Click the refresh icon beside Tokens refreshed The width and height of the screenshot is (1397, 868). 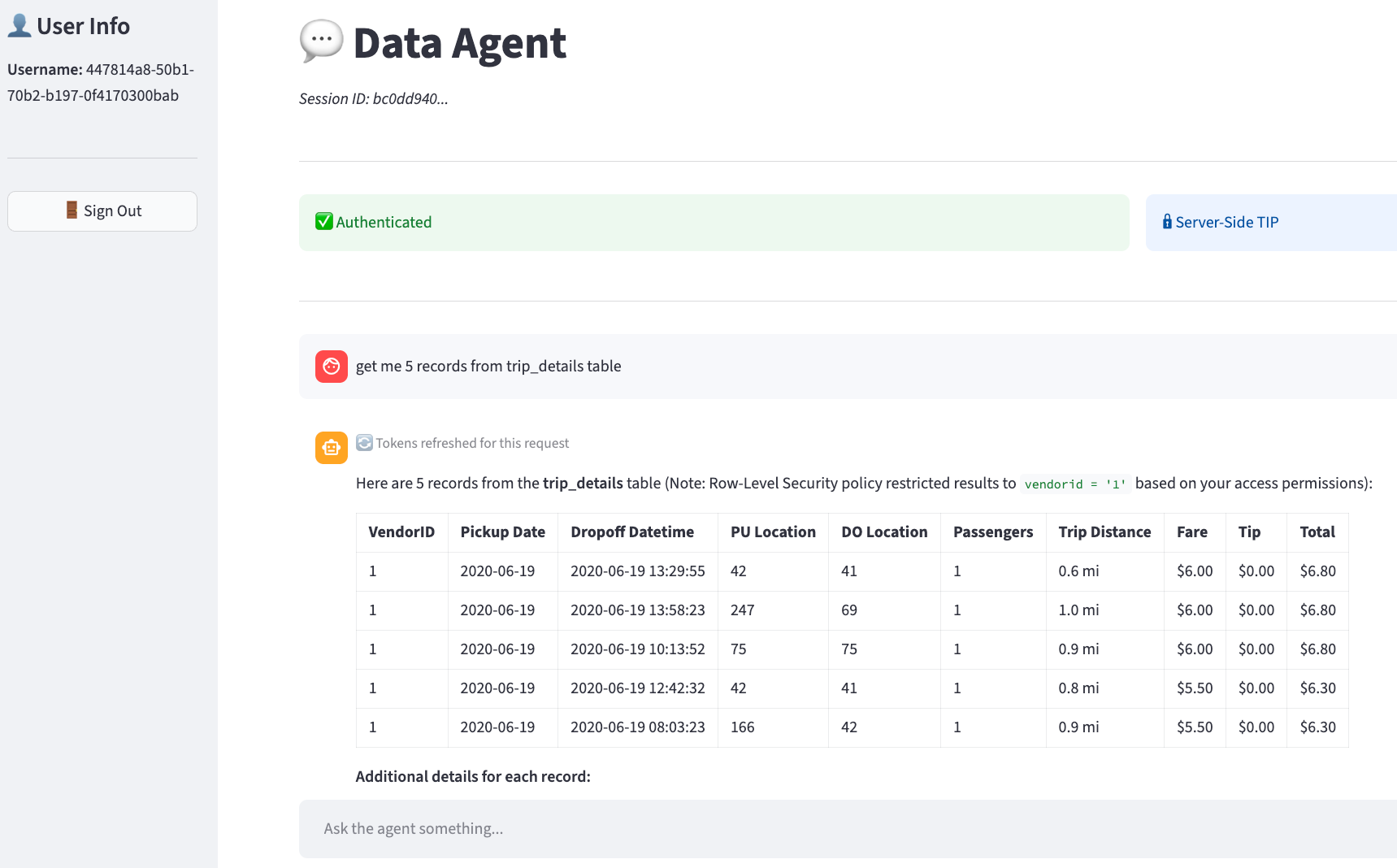point(364,442)
